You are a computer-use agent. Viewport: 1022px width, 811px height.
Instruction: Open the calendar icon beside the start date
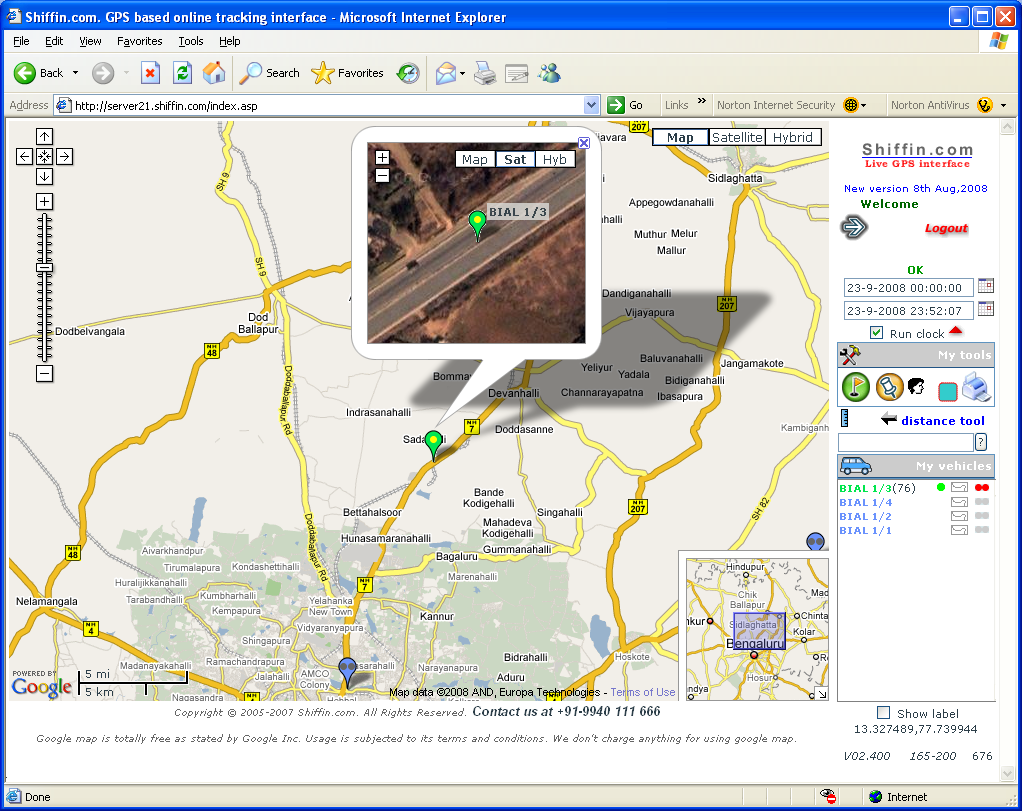pyautogui.click(x=986, y=286)
